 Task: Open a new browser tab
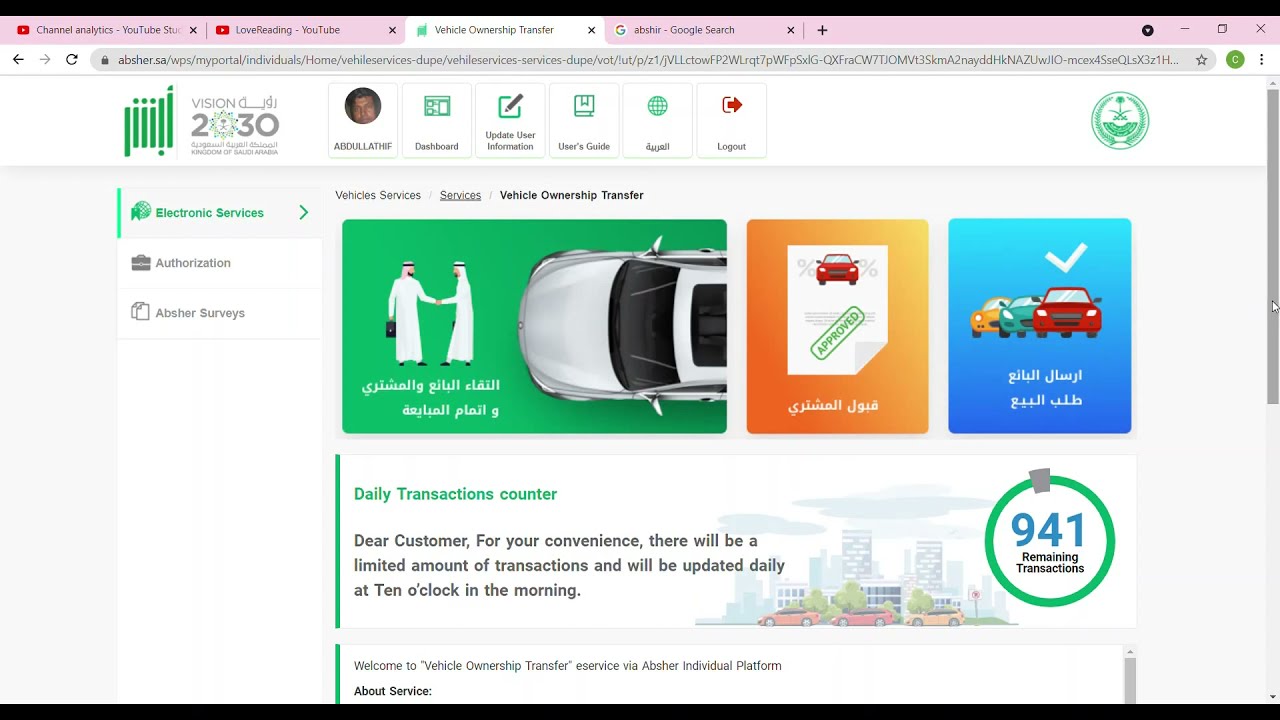822,30
